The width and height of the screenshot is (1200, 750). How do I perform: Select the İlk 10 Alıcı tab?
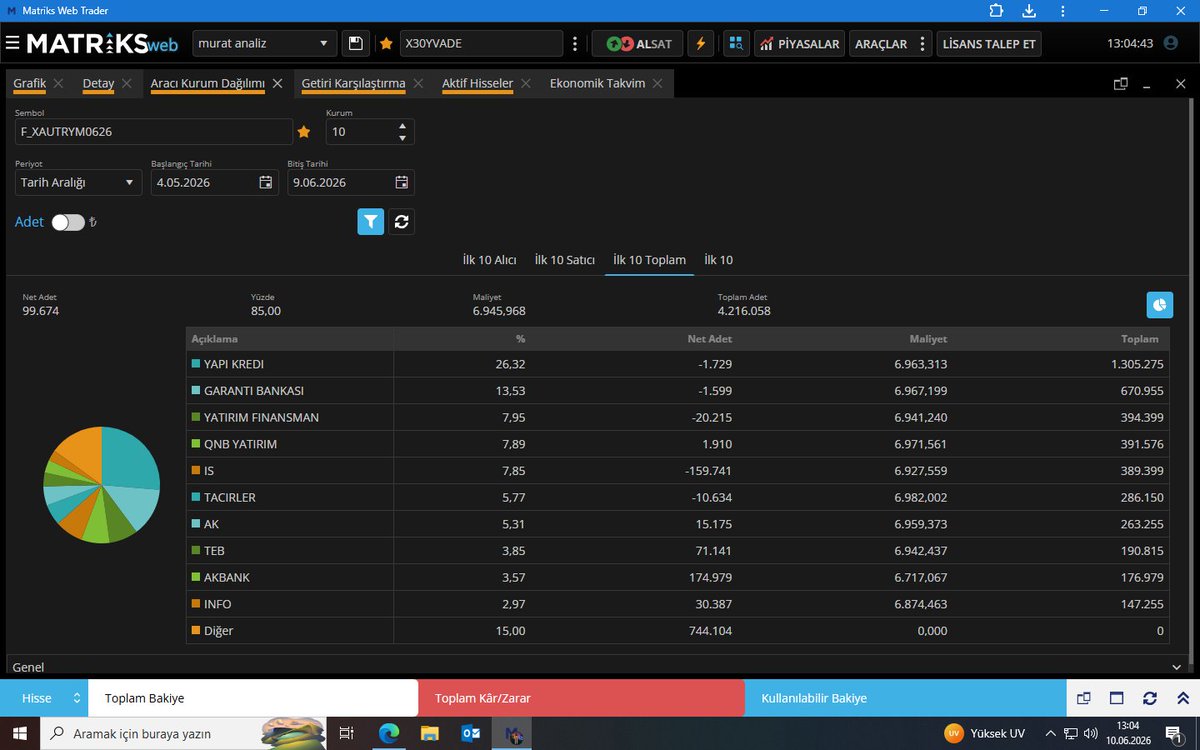(489, 260)
